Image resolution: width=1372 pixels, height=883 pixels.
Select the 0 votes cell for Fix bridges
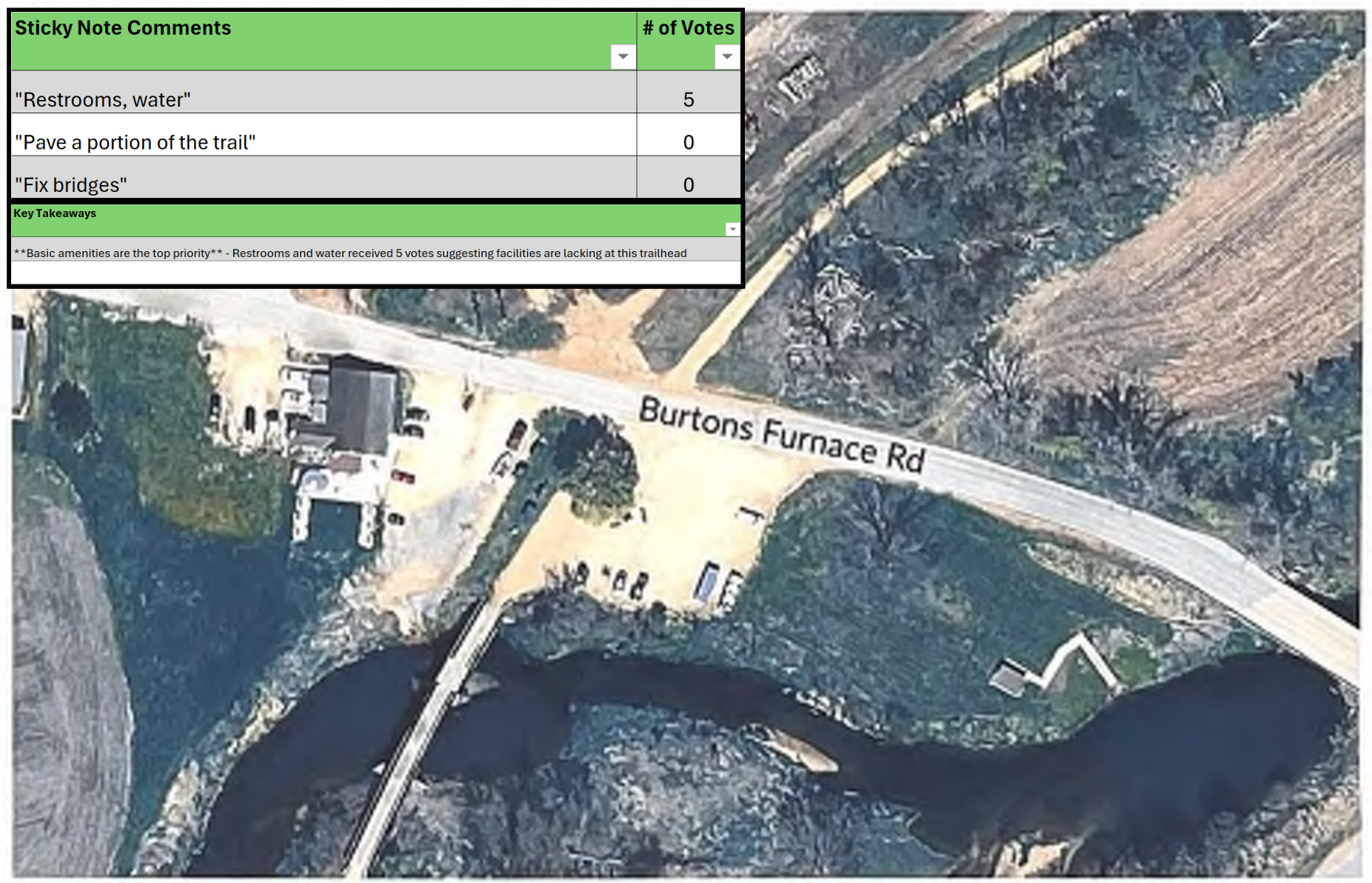[x=689, y=177]
